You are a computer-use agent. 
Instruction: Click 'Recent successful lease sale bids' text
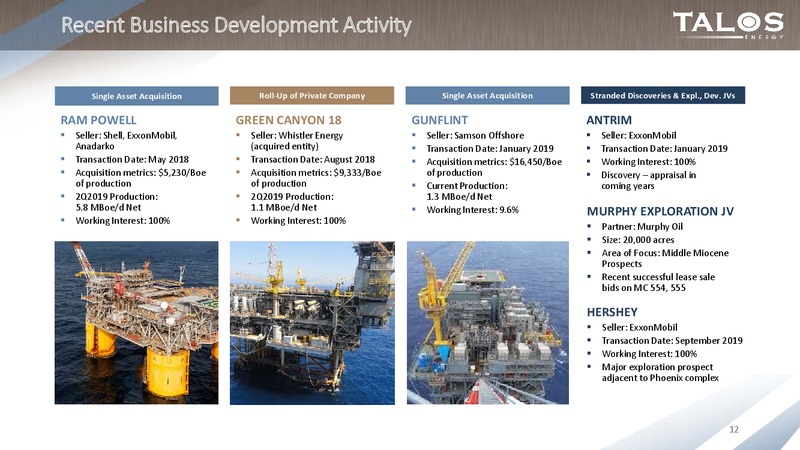coord(658,282)
